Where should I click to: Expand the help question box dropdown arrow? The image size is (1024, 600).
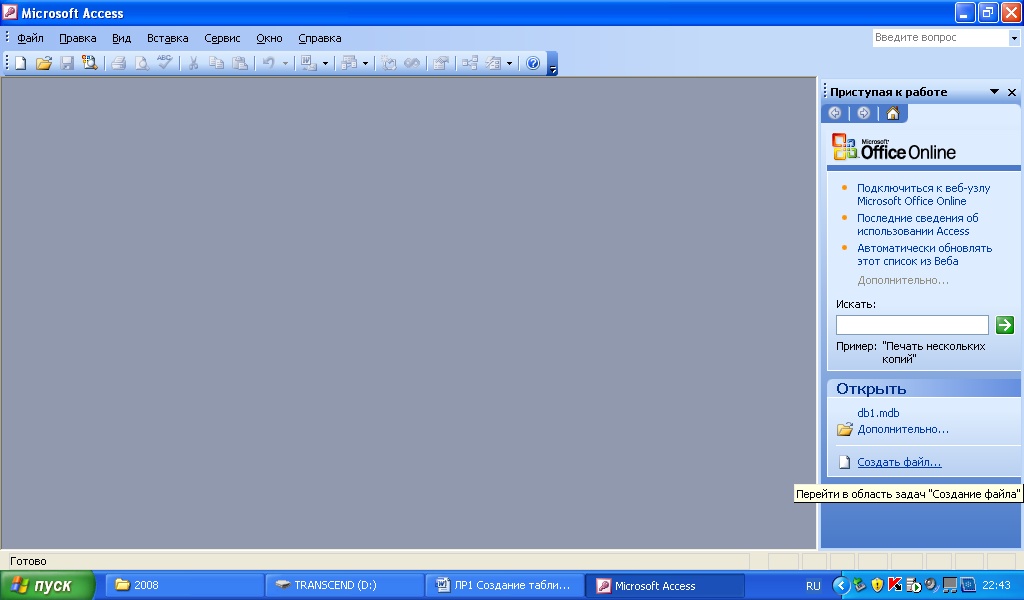point(1014,39)
